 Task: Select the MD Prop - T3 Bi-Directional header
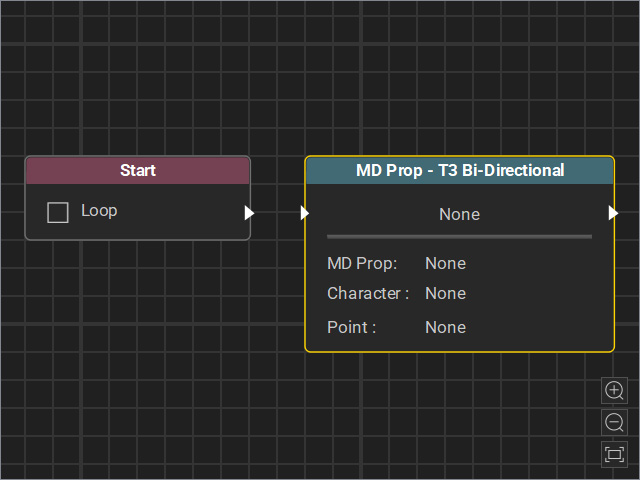(460, 170)
